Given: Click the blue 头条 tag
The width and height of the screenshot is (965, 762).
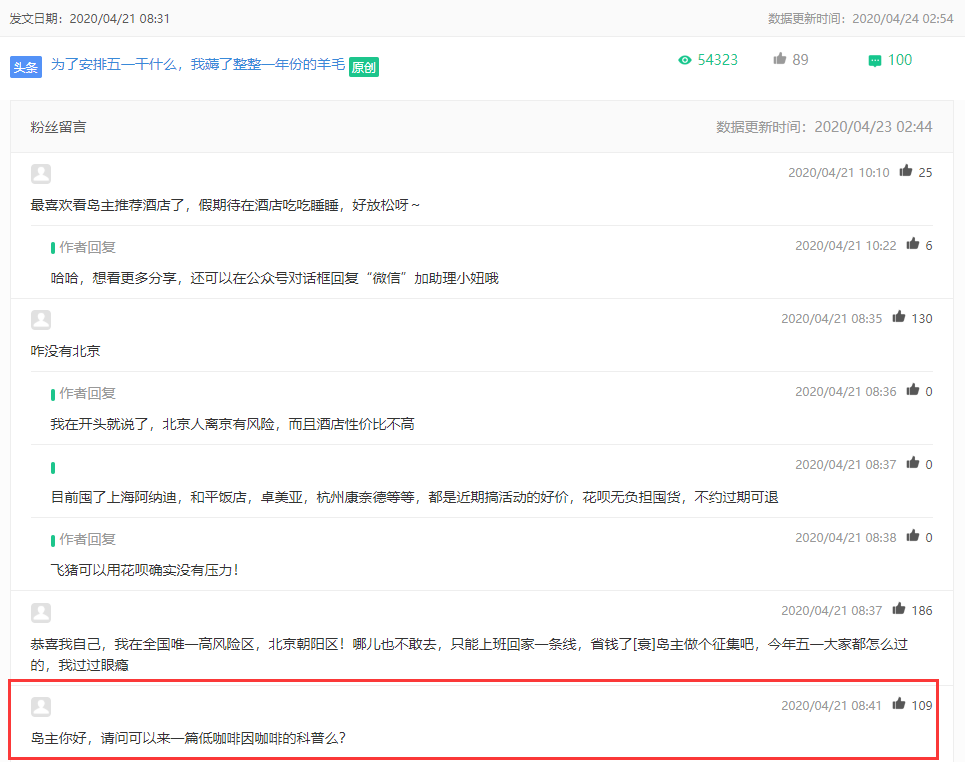Looking at the screenshot, I should tap(26, 67).
